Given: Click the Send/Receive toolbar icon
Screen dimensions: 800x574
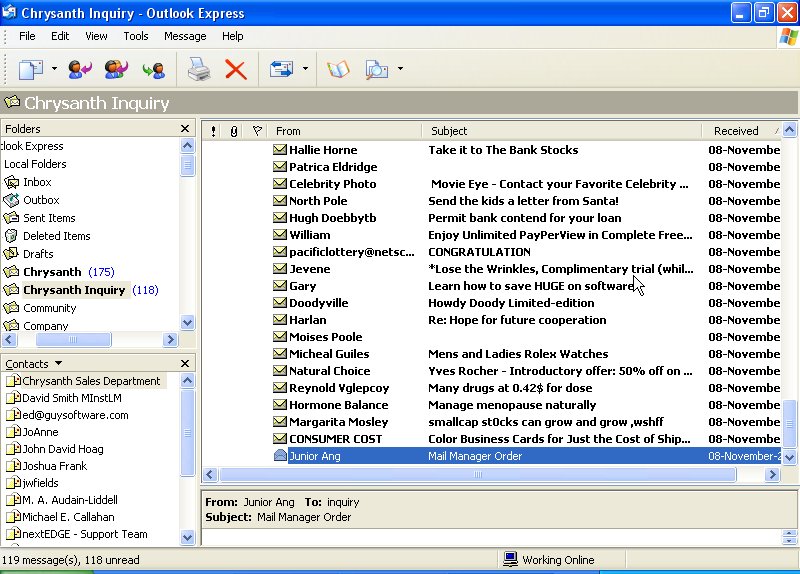Looking at the screenshot, I should coord(280,69).
